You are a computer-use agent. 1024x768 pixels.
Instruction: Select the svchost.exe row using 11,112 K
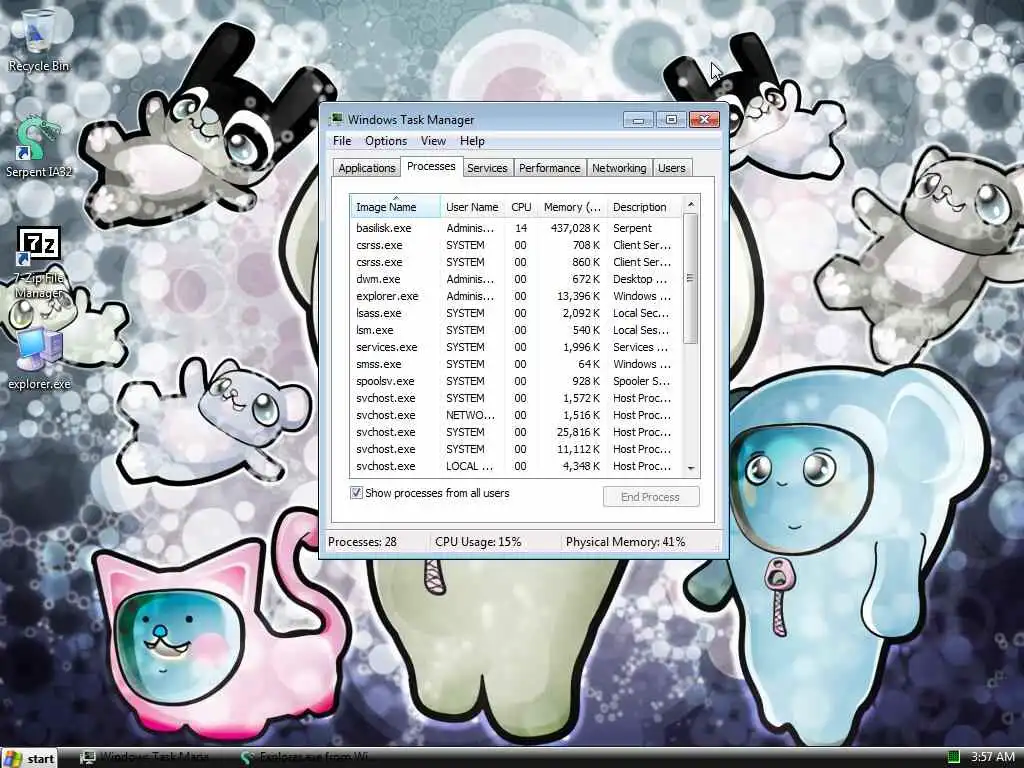point(516,449)
